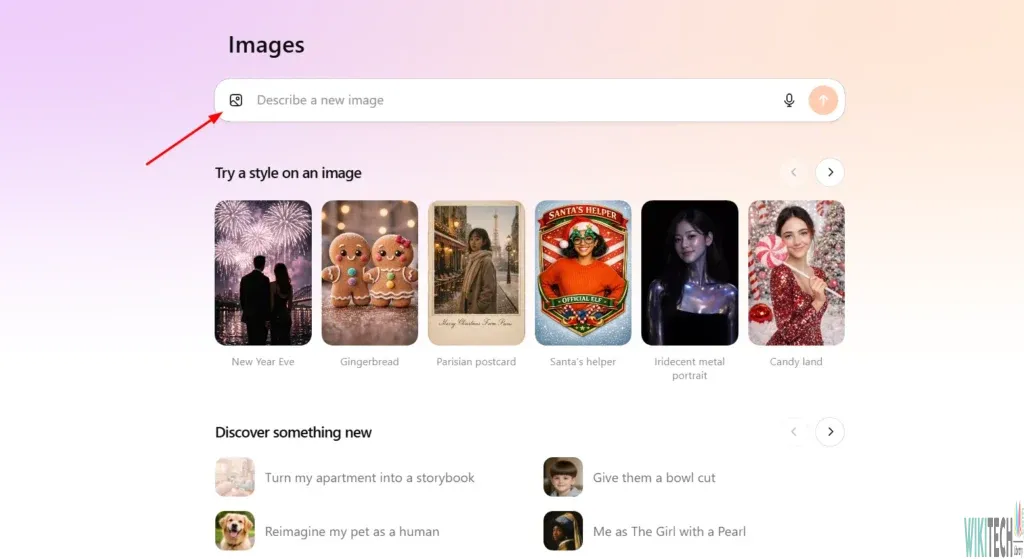Viewport: 1024px width, 559px height.
Task: Click the add image icon in prompt box
Action: click(x=236, y=100)
